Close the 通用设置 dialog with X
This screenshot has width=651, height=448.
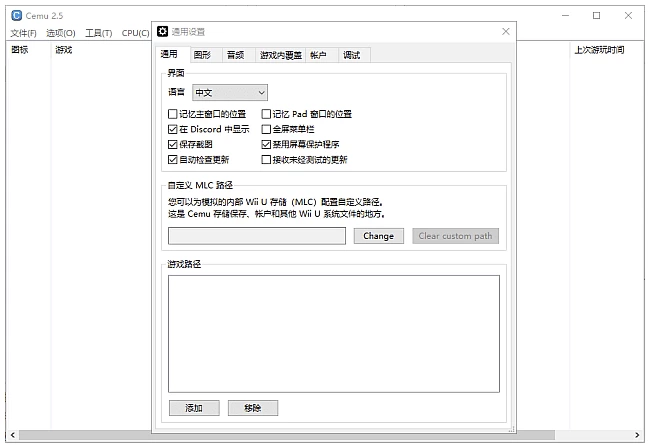tap(505, 32)
